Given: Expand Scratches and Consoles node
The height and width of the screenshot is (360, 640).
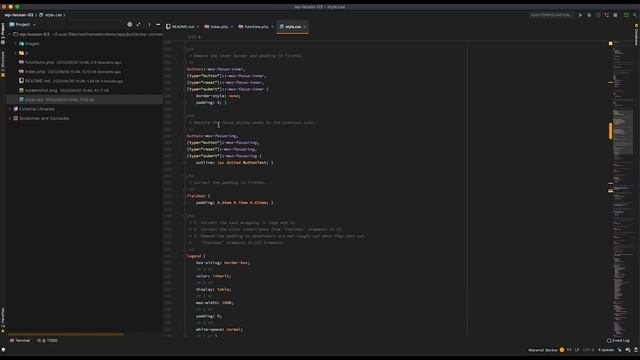Looking at the screenshot, I should [x=10, y=118].
